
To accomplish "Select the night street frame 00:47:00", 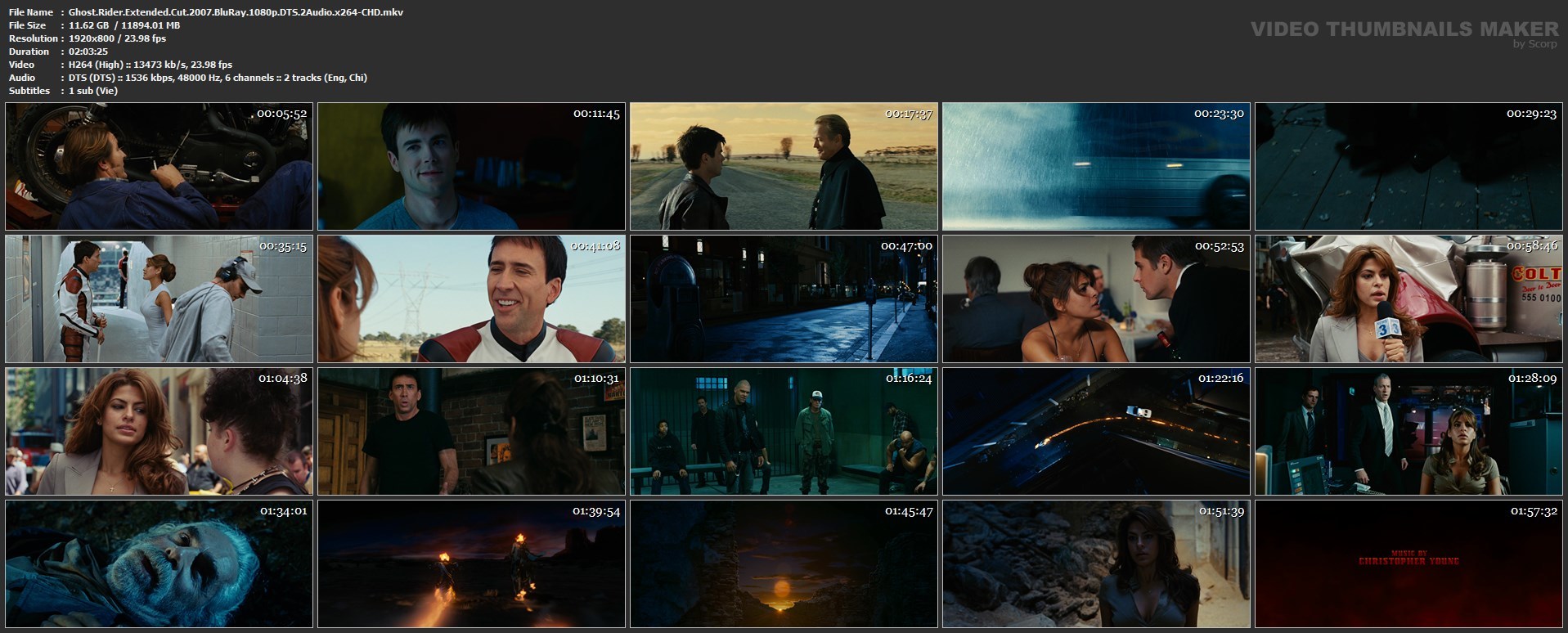I will coord(784,299).
